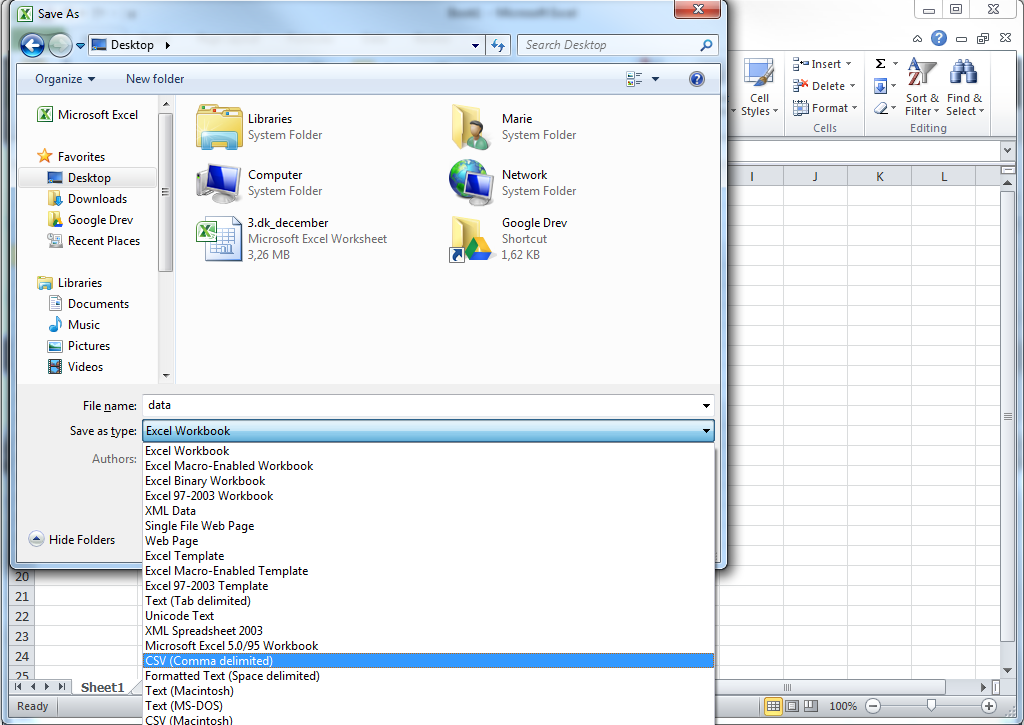Screen dimensions: 1024x725
Task: Click zoom in plus button in Excel
Action: (989, 706)
